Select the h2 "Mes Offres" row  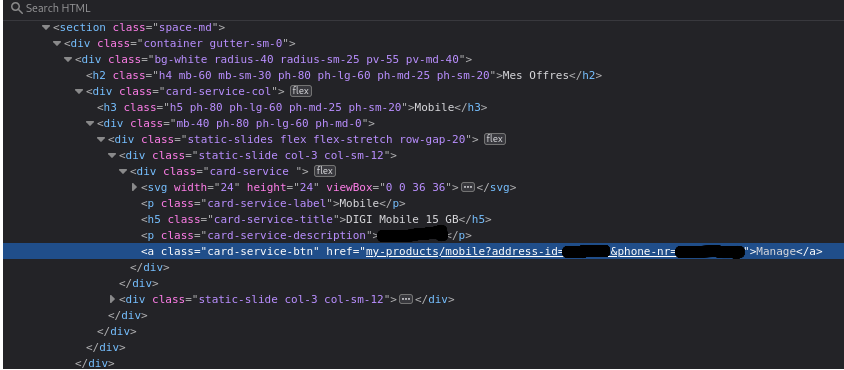coord(424,75)
